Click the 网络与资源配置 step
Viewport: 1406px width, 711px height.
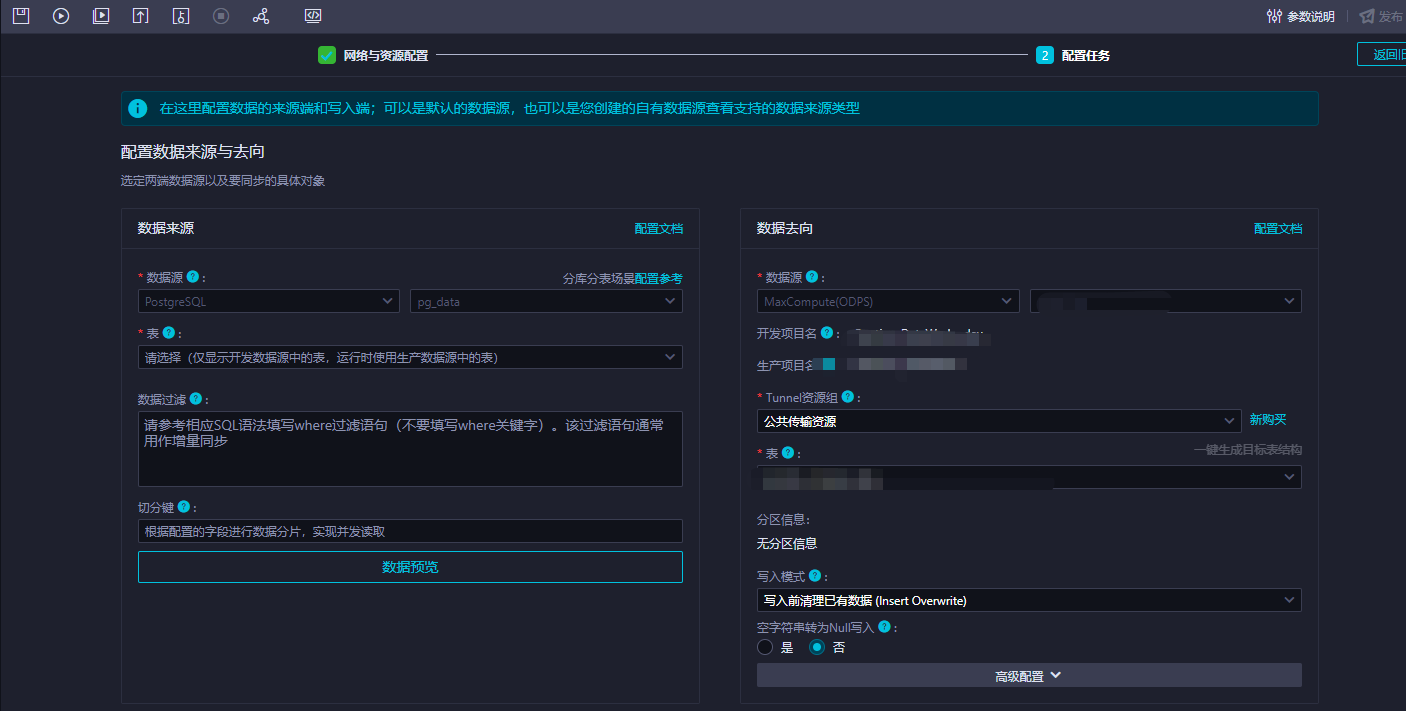pos(386,56)
